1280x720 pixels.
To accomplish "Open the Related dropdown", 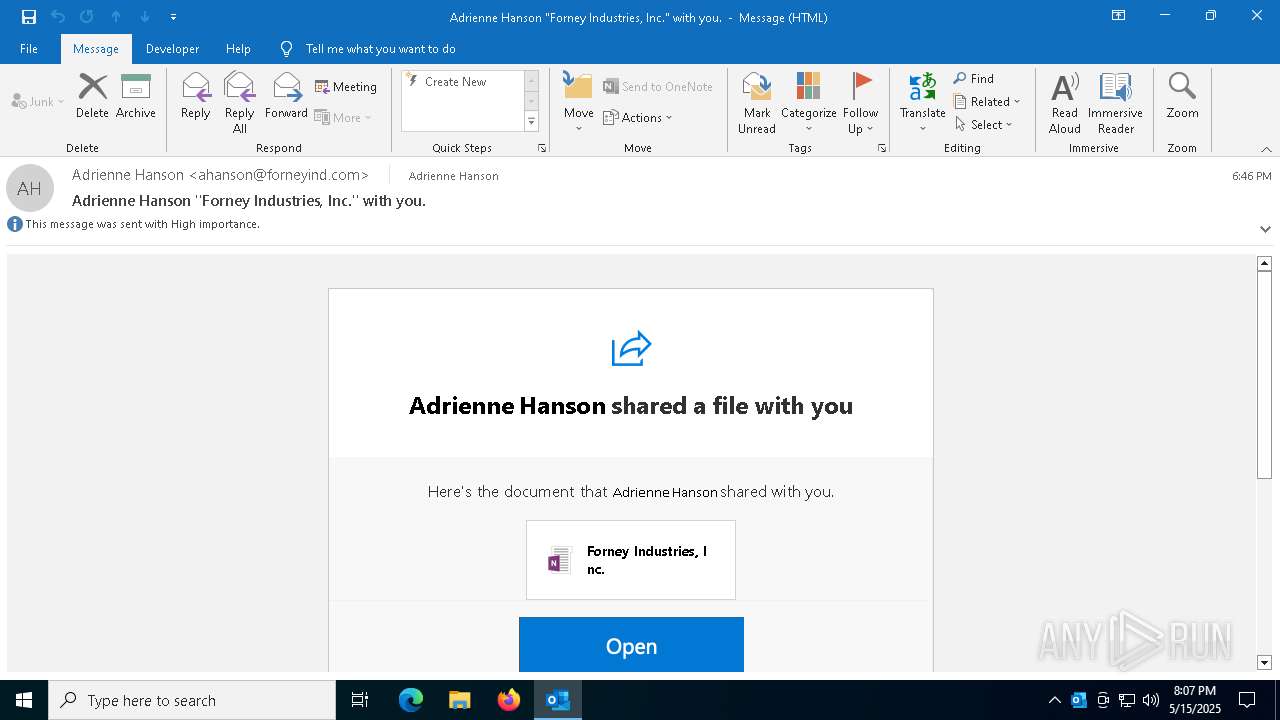I will pos(987,101).
